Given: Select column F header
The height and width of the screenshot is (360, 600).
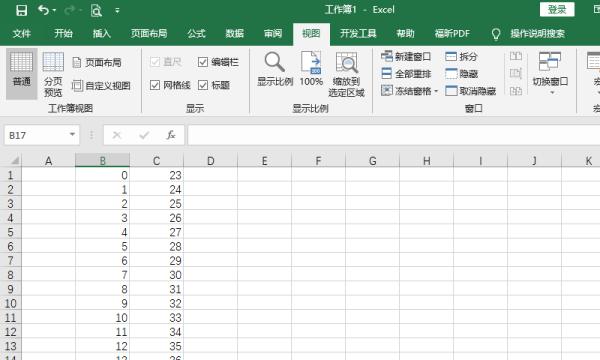Looking at the screenshot, I should 318,160.
